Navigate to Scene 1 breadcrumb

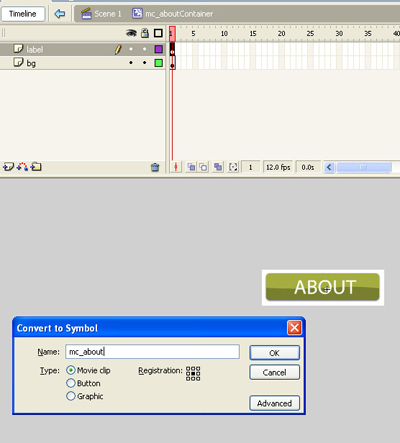click(101, 14)
